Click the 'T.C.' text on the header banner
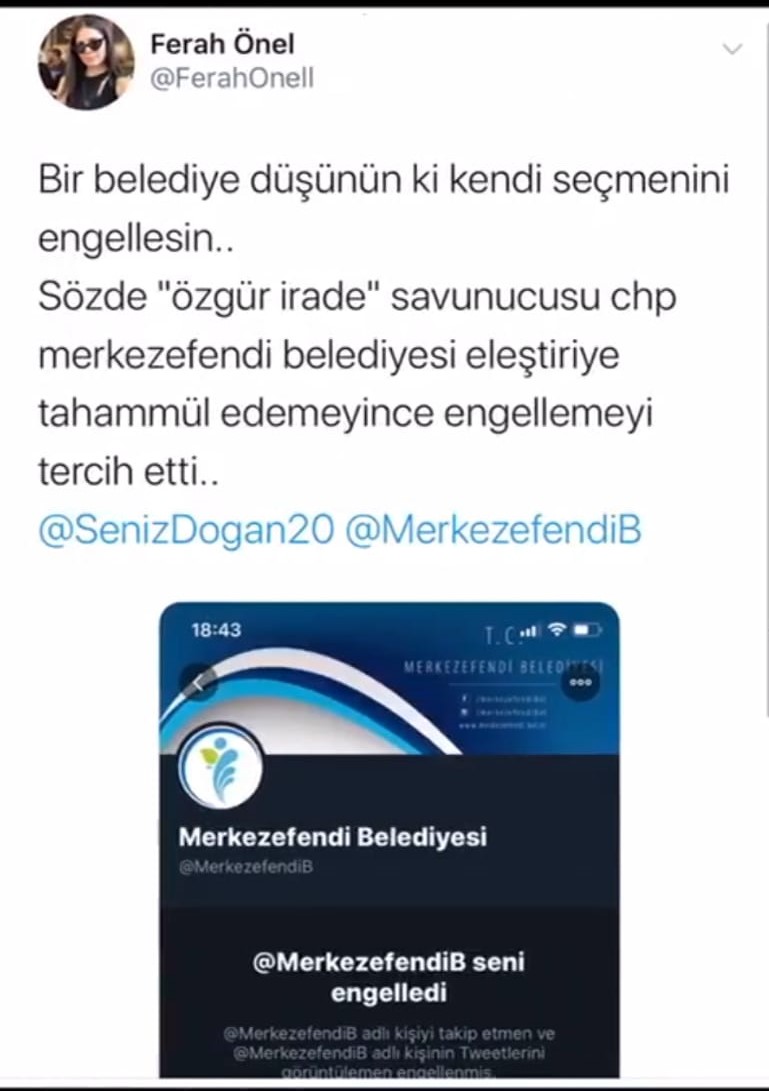This screenshot has width=769, height=1091. [502, 635]
